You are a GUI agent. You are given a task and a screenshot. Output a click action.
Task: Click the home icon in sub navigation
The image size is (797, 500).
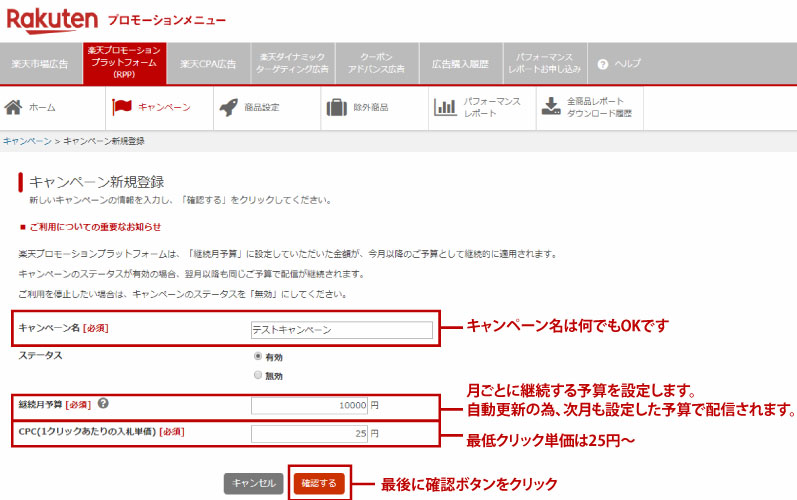coord(14,106)
